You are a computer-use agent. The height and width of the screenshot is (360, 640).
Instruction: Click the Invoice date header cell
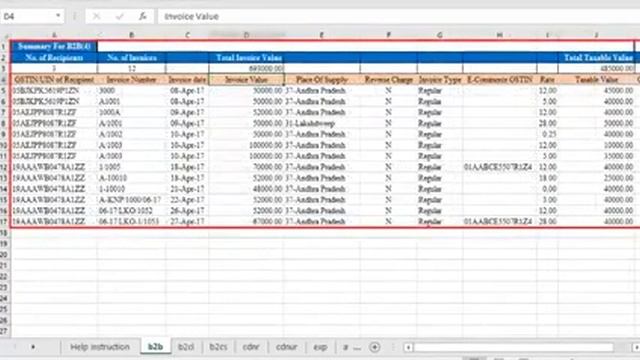click(x=187, y=80)
